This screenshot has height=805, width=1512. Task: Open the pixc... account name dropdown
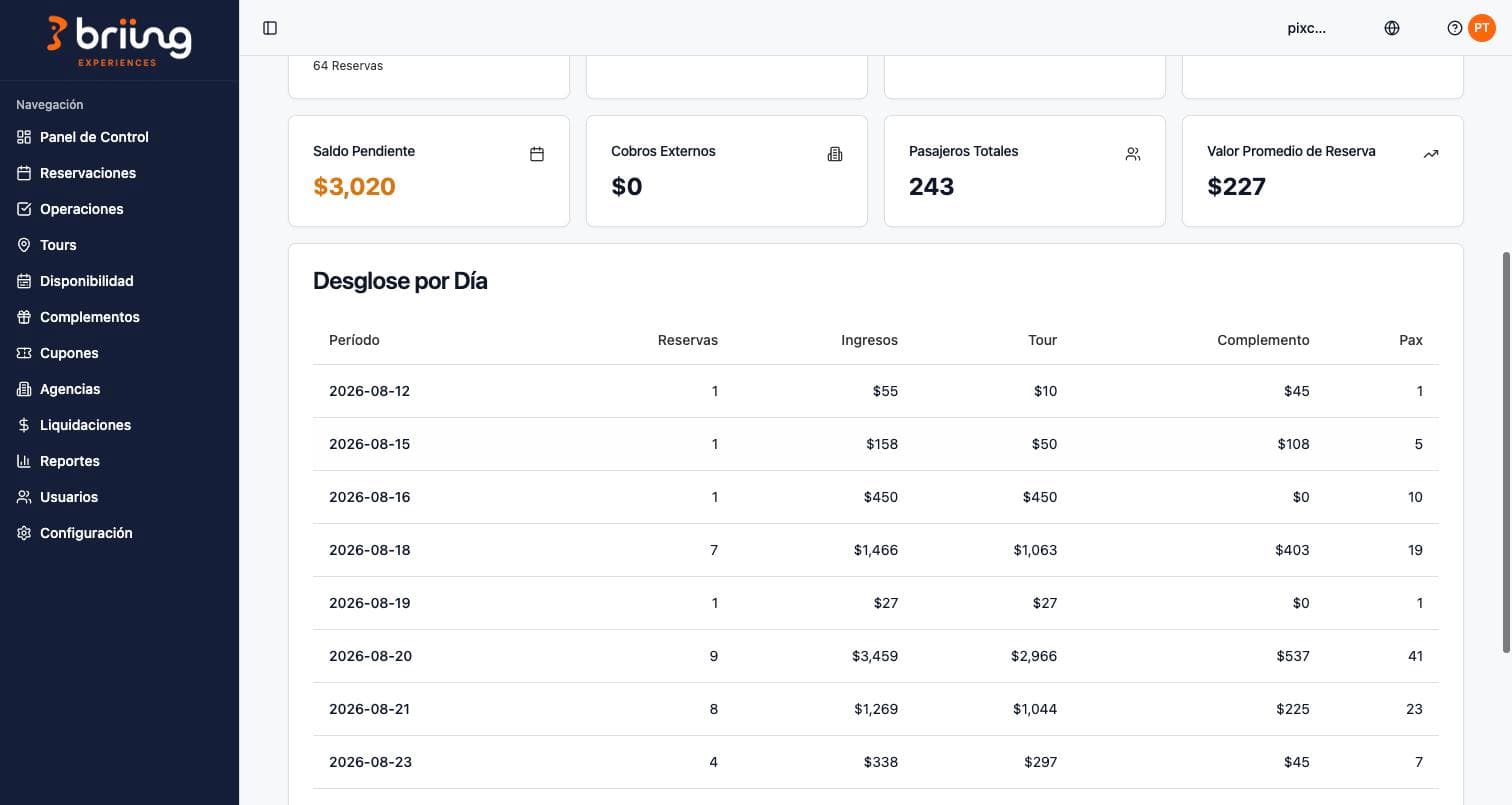point(1306,28)
